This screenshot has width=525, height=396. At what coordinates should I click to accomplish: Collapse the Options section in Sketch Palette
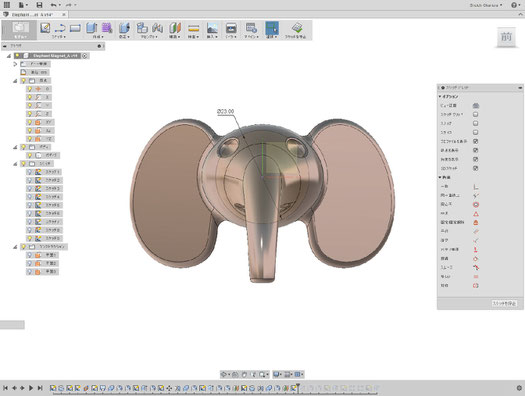440,96
